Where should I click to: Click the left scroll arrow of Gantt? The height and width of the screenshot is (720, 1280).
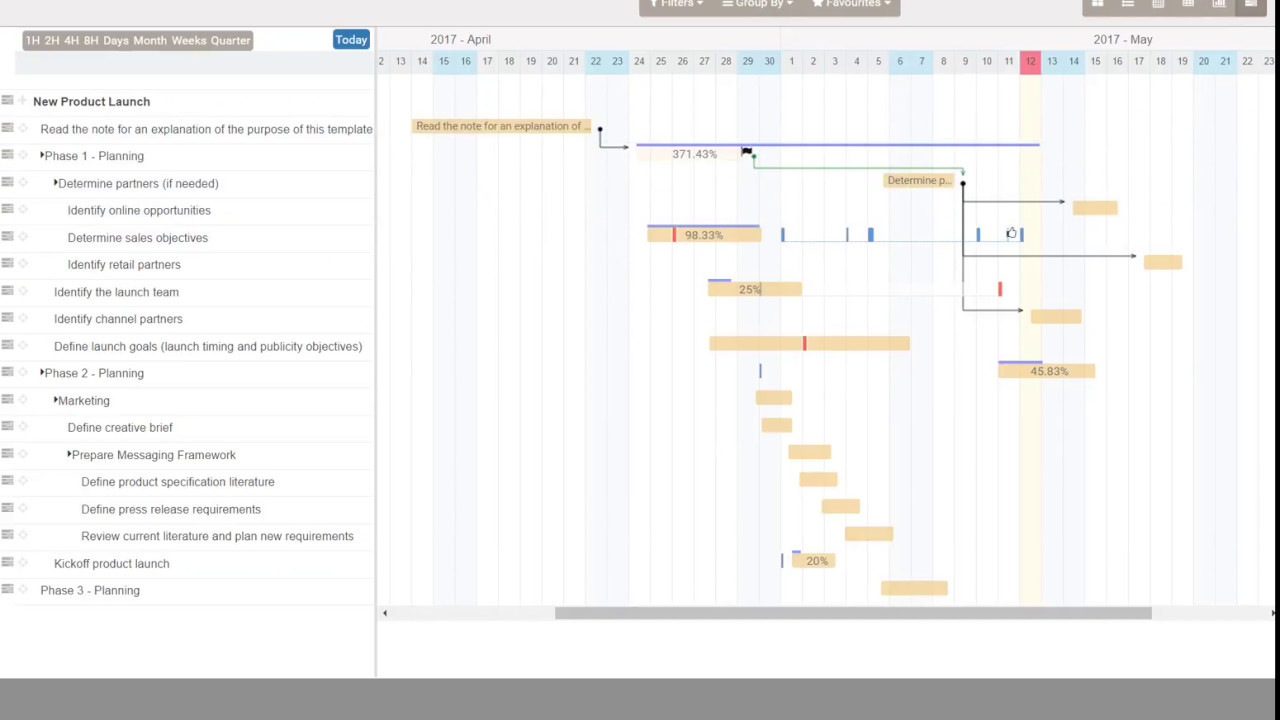point(385,613)
